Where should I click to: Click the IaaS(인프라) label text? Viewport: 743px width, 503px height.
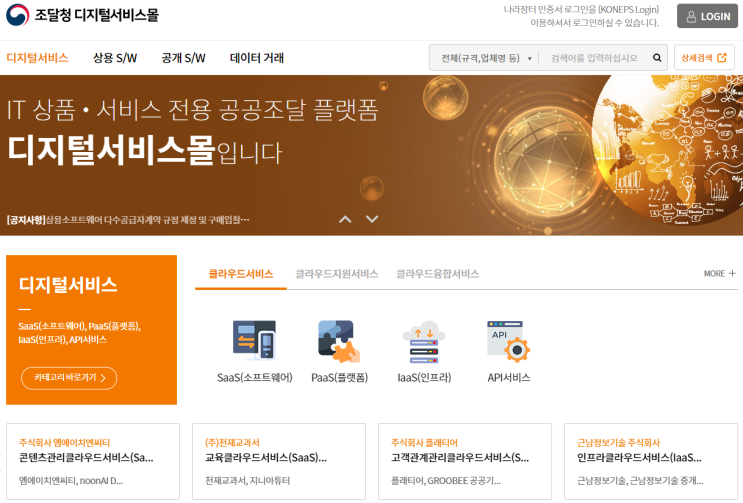pos(424,377)
